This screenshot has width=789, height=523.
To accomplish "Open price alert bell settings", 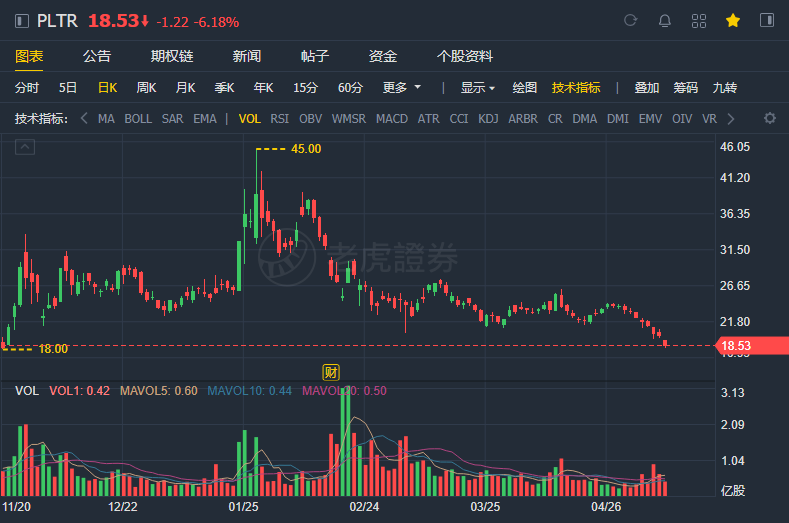I will pos(665,21).
